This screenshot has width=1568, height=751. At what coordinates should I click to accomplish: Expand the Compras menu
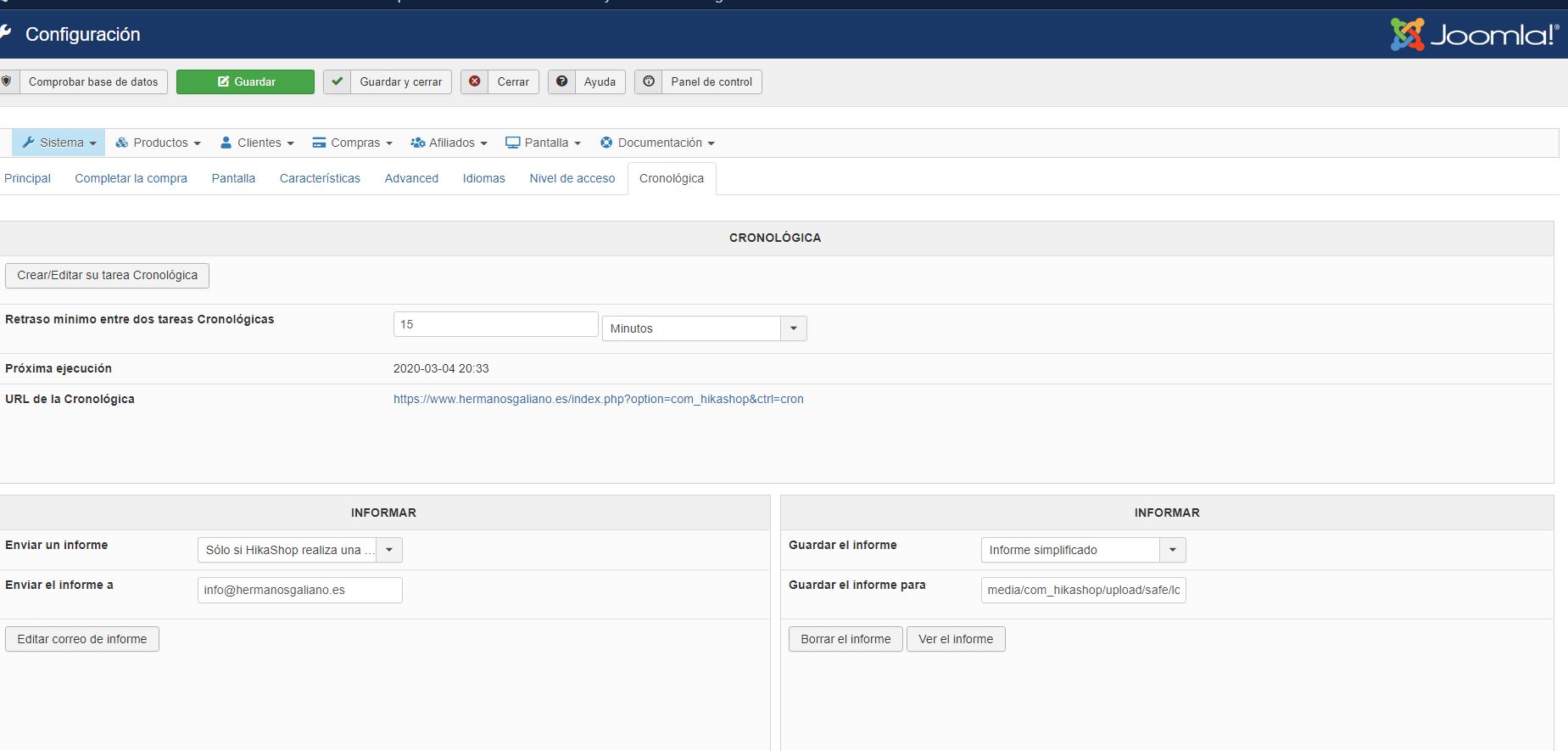click(x=353, y=143)
